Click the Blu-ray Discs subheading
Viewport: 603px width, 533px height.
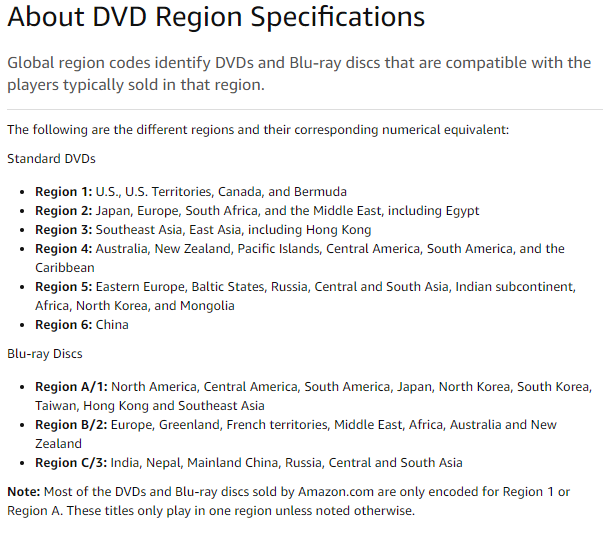click(x=45, y=353)
